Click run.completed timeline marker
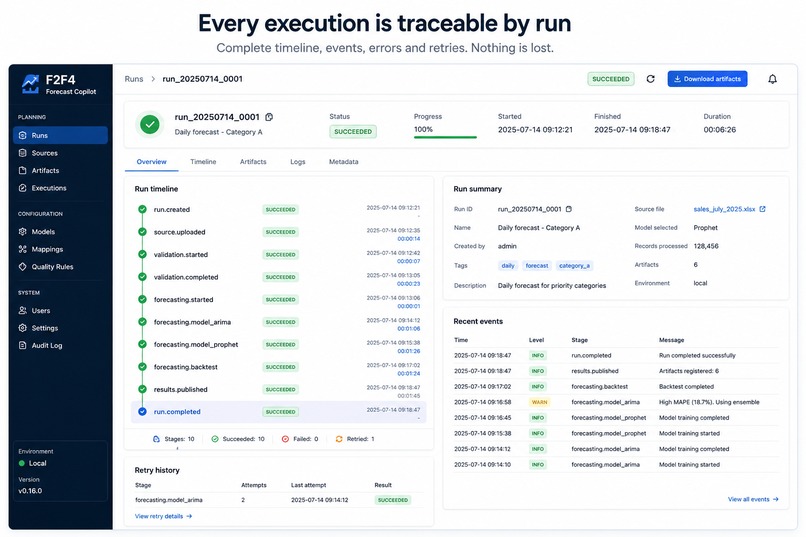This screenshot has width=806, height=537. click(142, 412)
